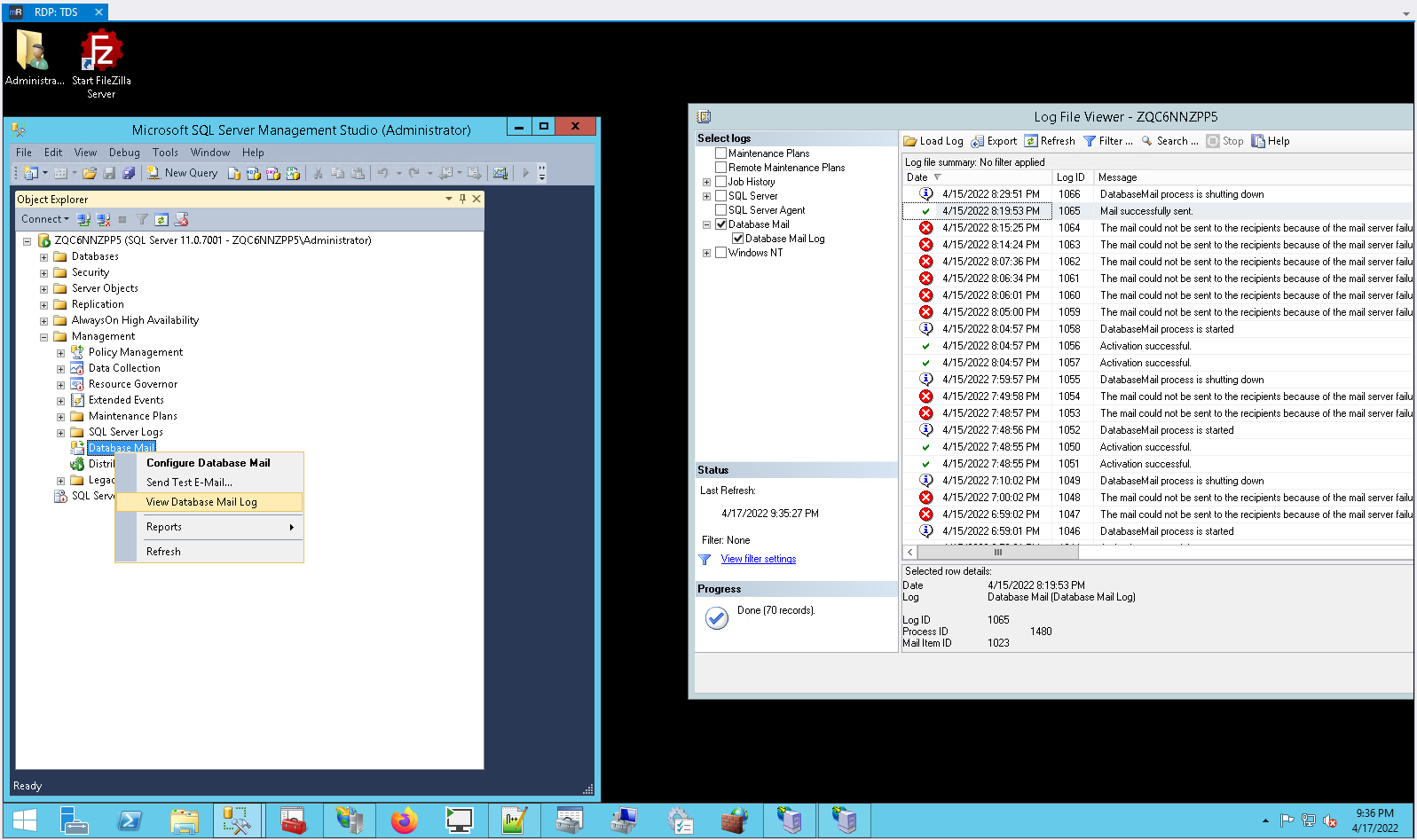This screenshot has height=840, width=1417.
Task: Launch Firefox from the taskbar
Action: (x=404, y=821)
